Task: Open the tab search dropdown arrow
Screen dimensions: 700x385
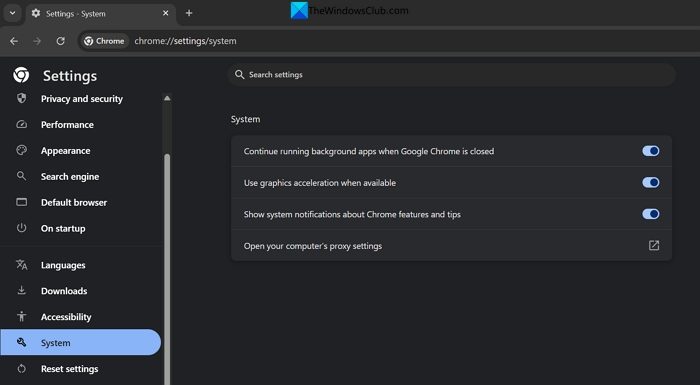Action: [12, 13]
